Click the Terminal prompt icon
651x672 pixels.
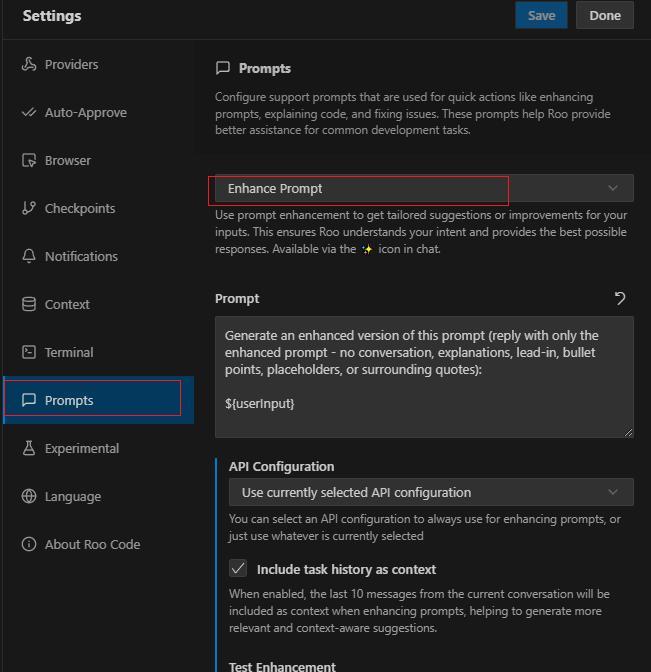[29, 352]
